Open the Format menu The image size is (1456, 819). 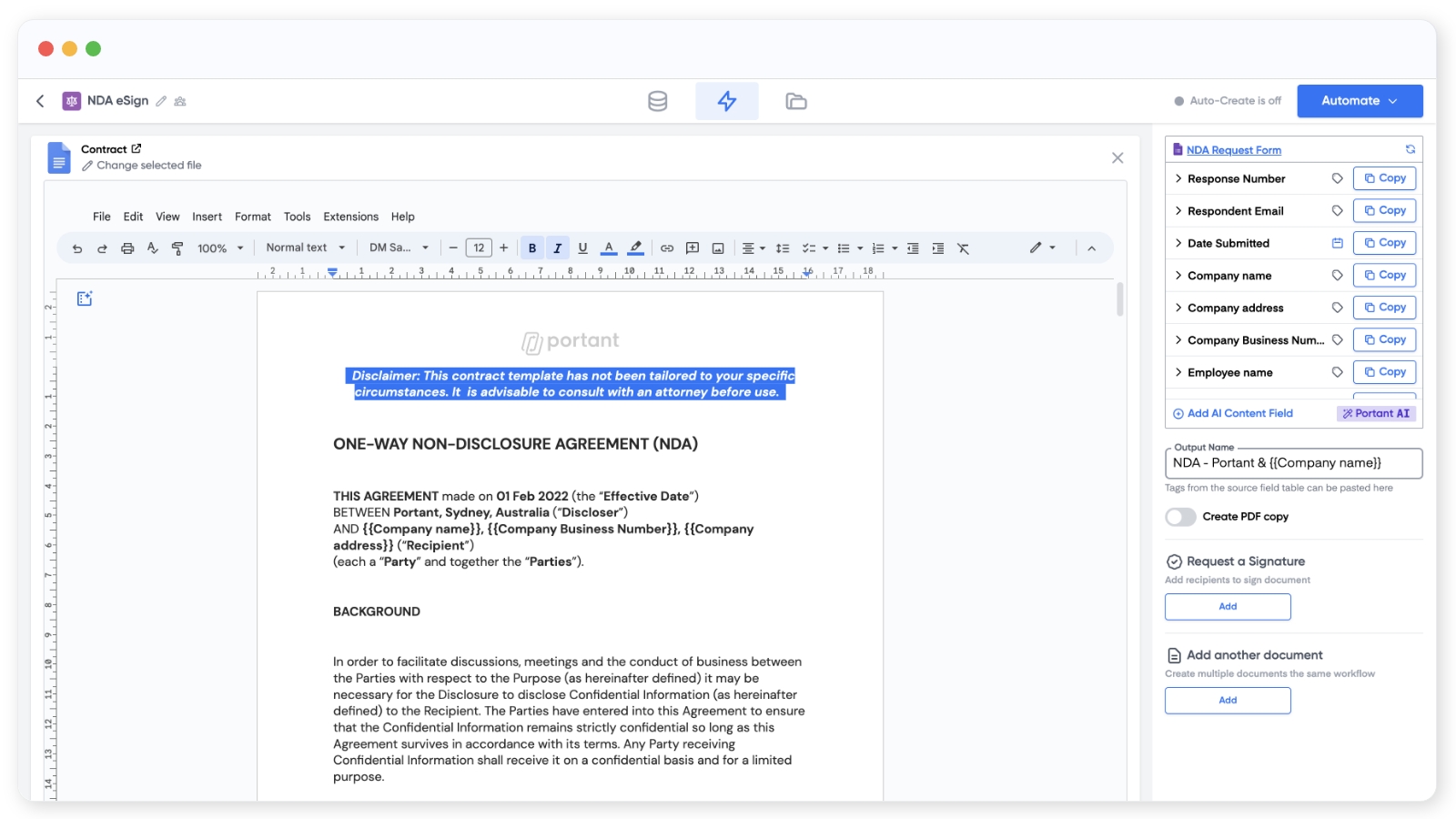252,217
